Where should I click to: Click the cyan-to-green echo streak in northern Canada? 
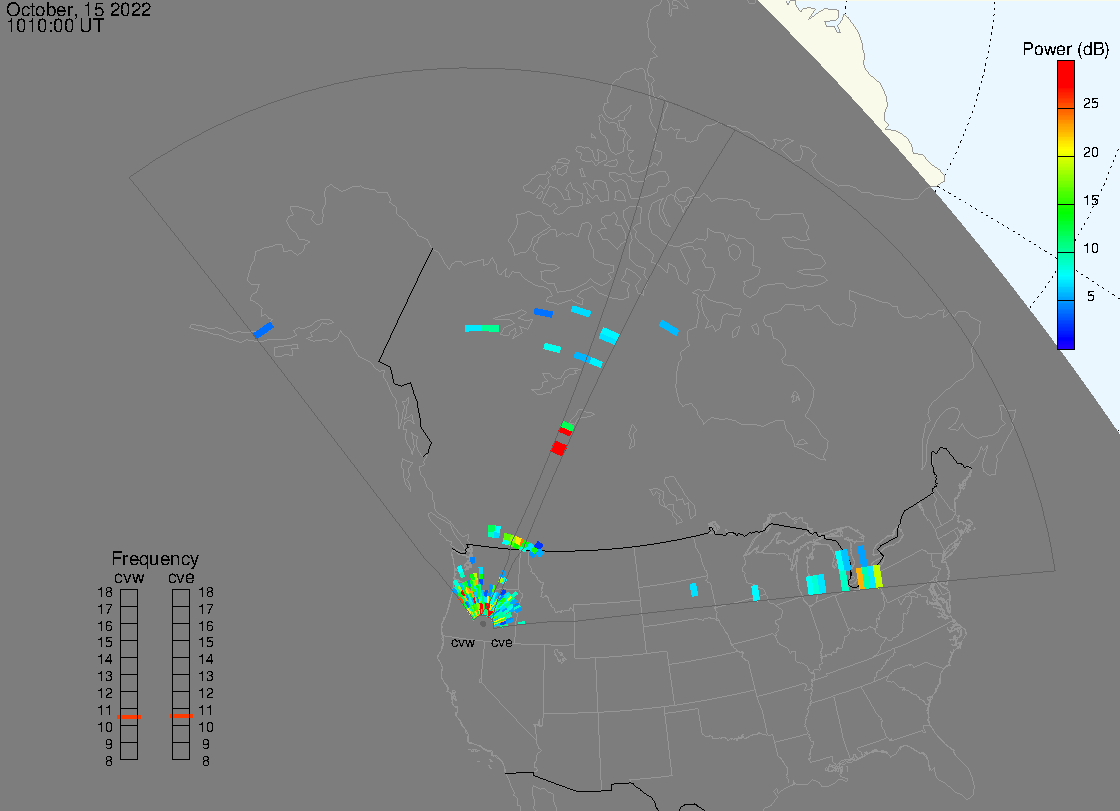pyautogui.click(x=482, y=329)
